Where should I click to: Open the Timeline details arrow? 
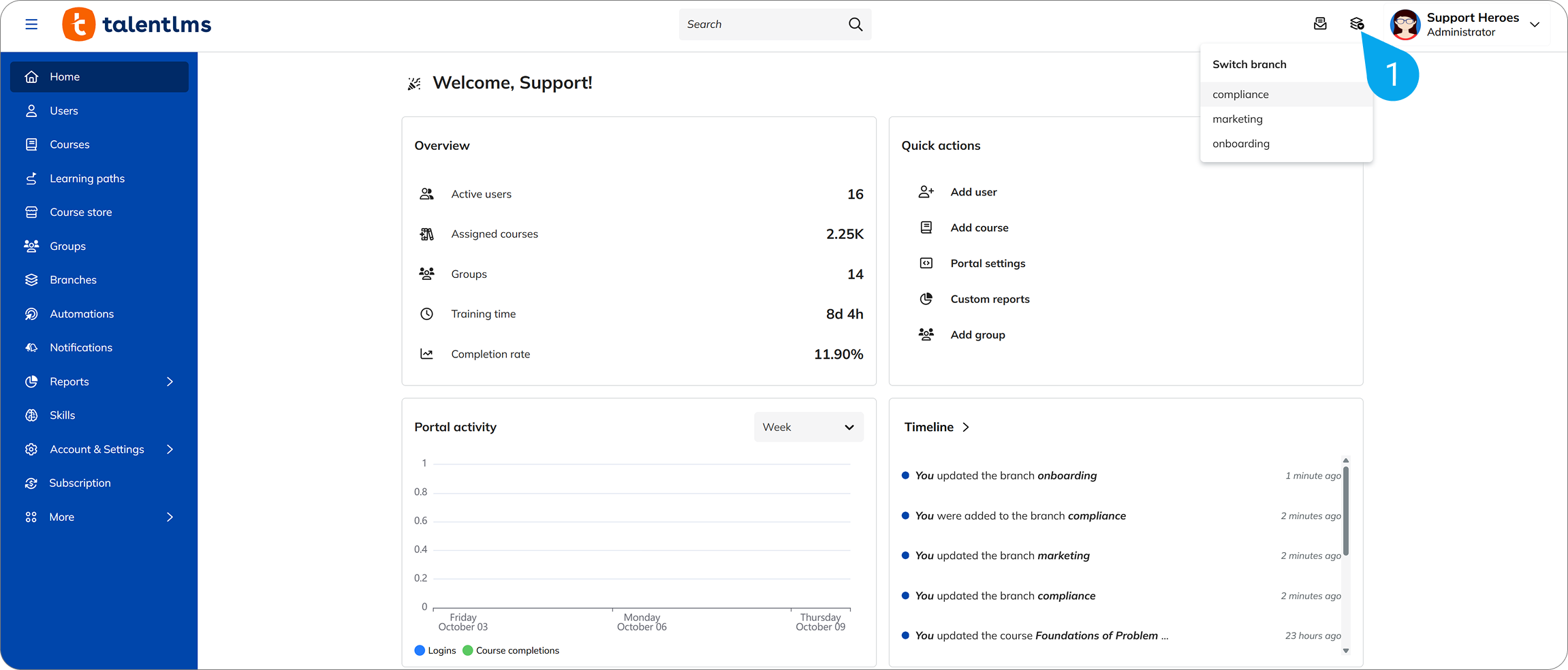pyautogui.click(x=966, y=427)
